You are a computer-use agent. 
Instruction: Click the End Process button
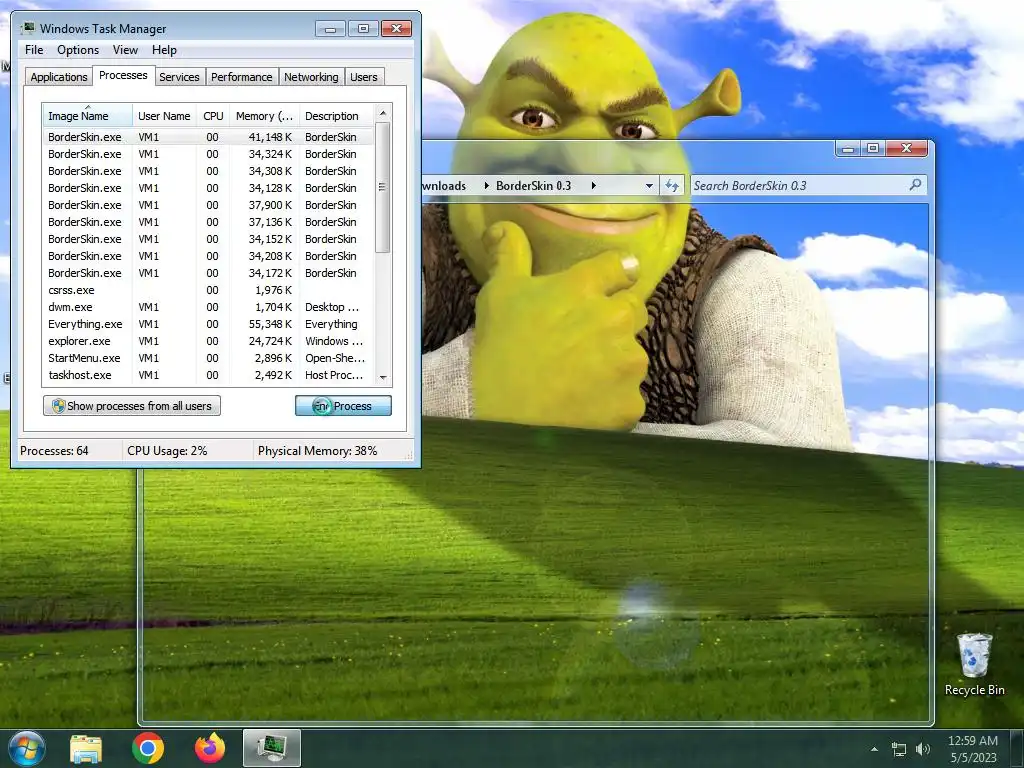click(343, 406)
